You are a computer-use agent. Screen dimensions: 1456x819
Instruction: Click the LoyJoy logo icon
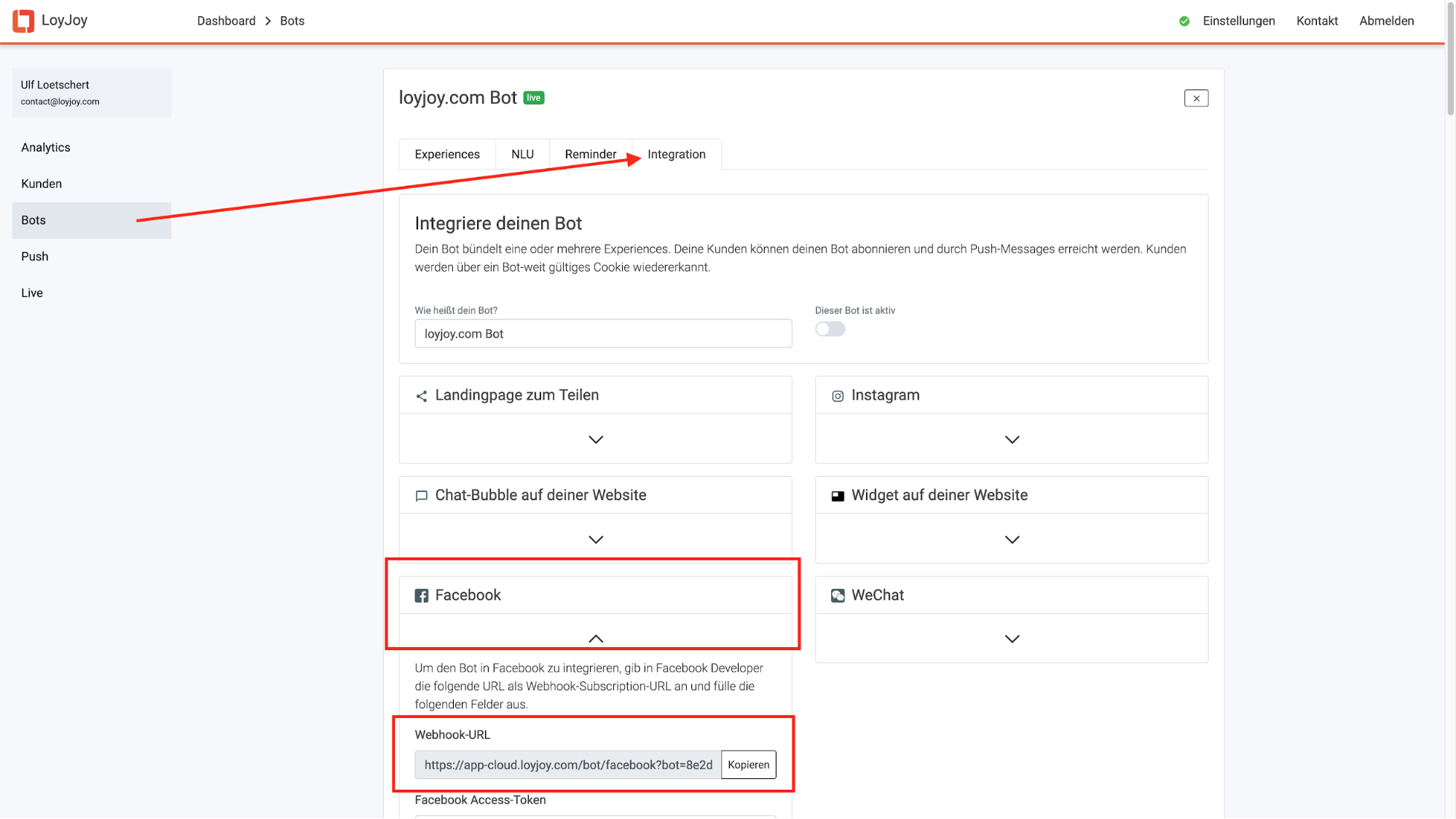23,21
